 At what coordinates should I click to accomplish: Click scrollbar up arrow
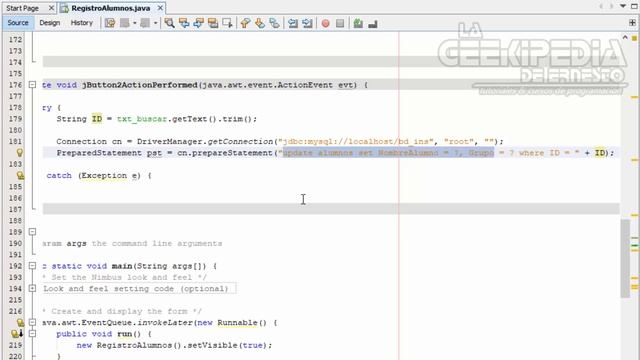(x=624, y=37)
